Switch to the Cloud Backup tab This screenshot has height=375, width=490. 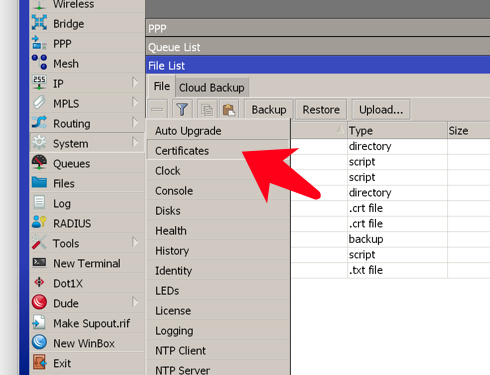(x=212, y=88)
